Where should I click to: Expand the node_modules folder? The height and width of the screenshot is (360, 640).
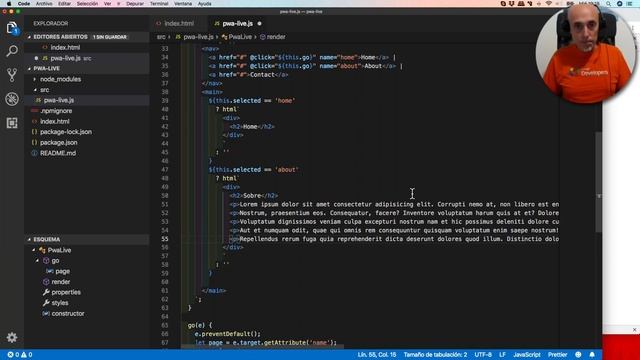pos(35,79)
